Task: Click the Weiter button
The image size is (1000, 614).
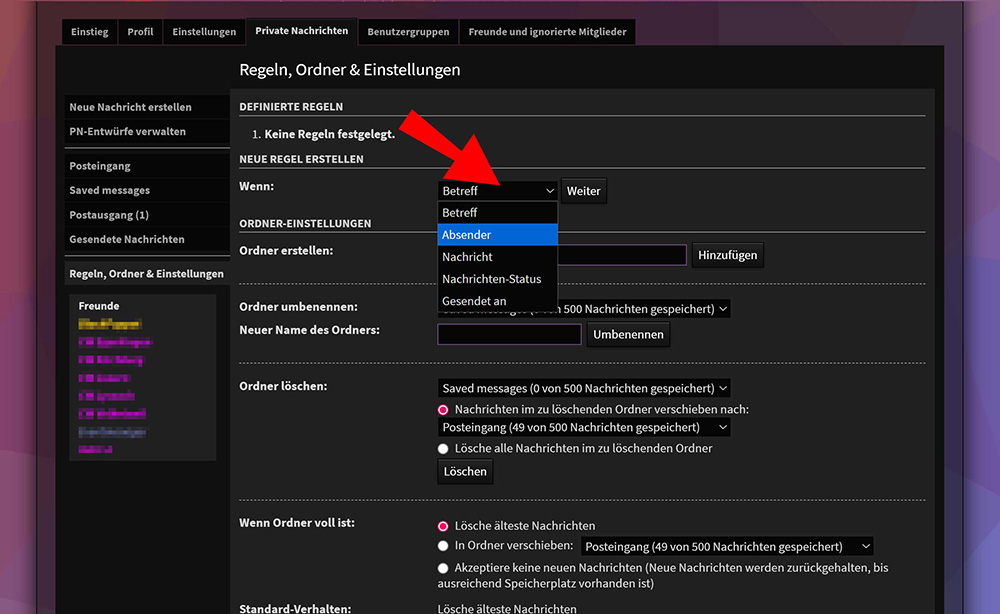Action: [x=584, y=191]
